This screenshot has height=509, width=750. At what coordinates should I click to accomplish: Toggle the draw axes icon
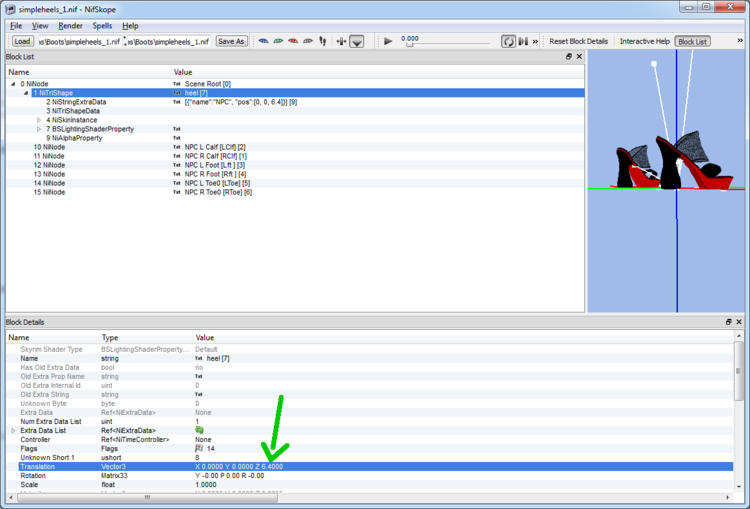tap(341, 42)
